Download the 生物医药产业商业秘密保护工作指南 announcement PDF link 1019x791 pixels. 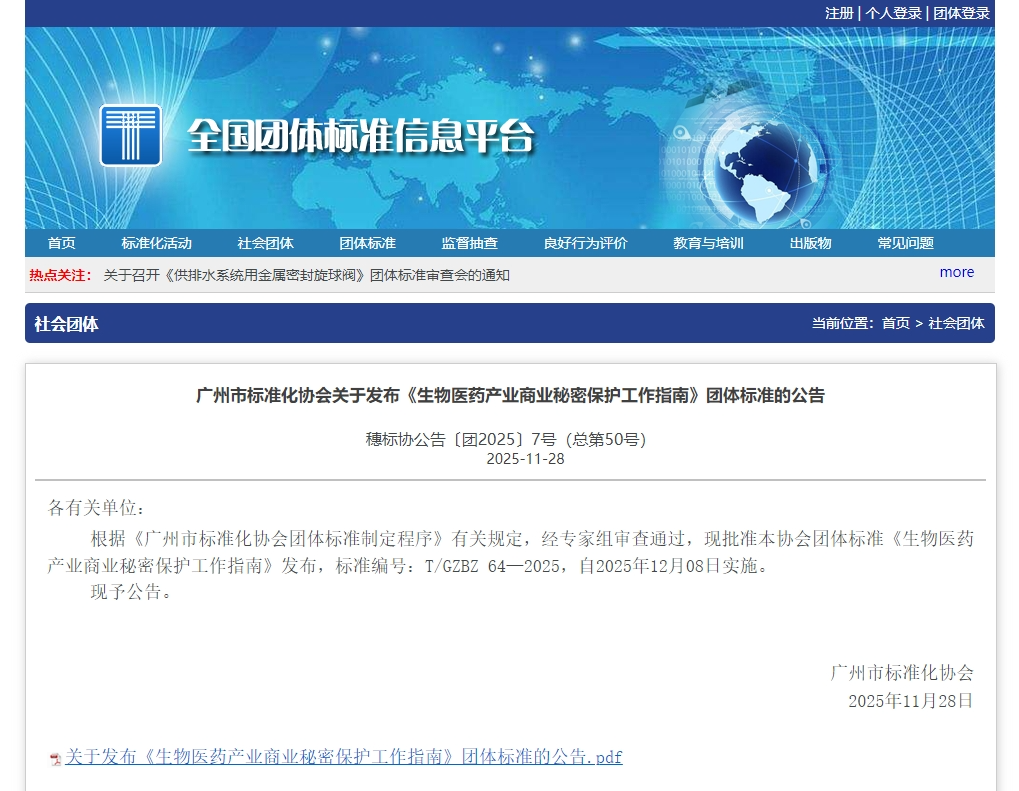[343, 757]
